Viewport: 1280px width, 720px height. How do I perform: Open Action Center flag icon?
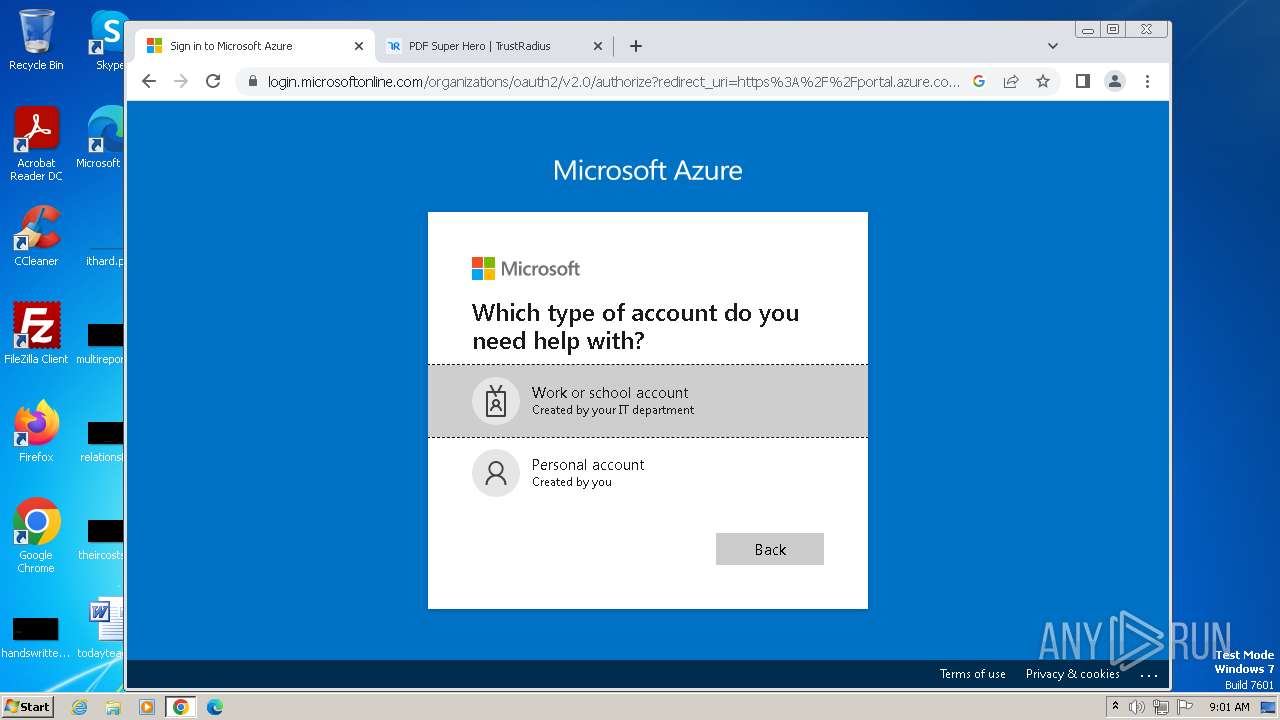1185,707
